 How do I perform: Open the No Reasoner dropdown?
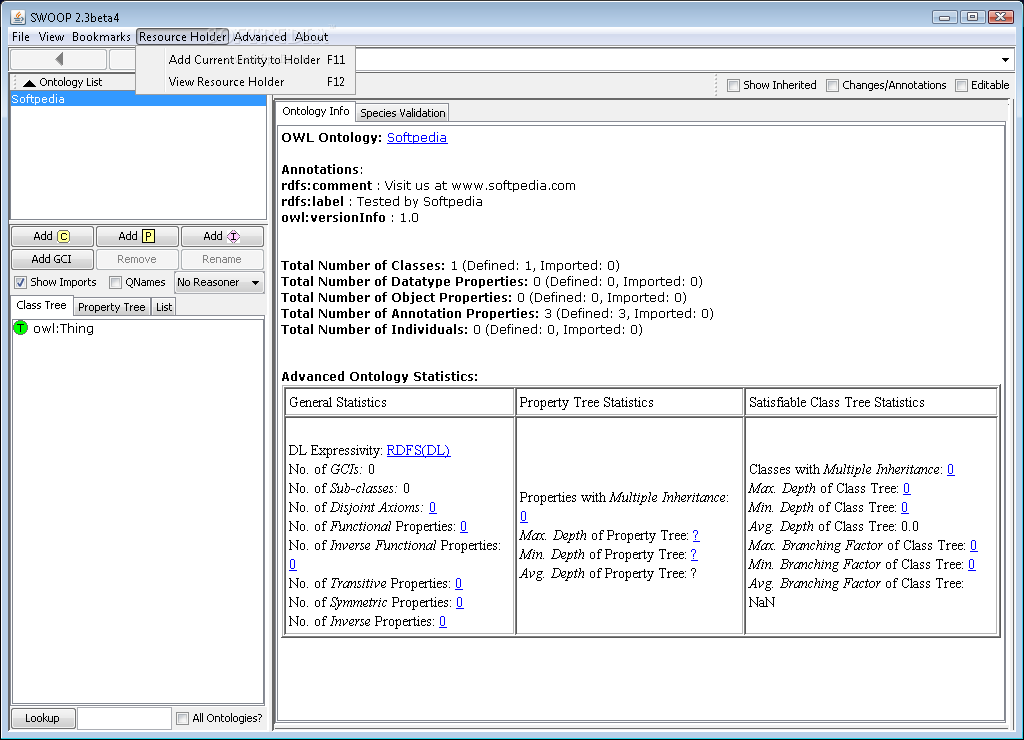[x=219, y=282]
